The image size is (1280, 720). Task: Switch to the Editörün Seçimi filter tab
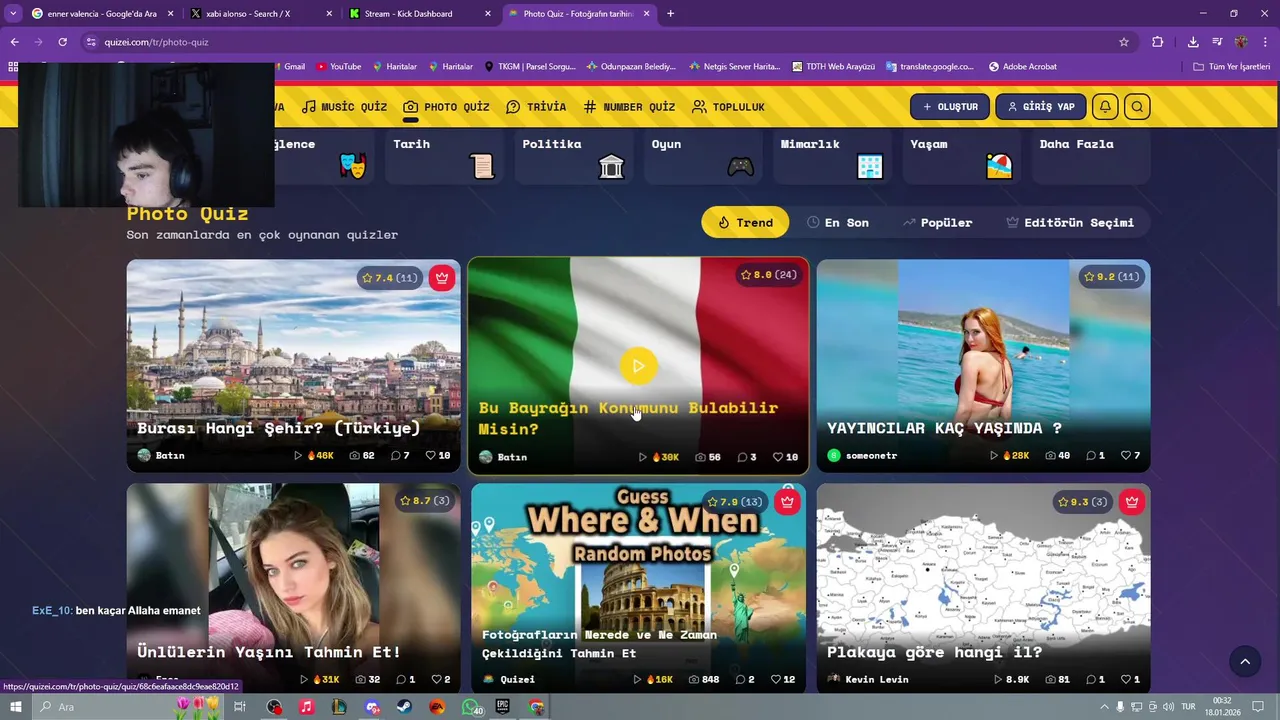[x=1070, y=222]
